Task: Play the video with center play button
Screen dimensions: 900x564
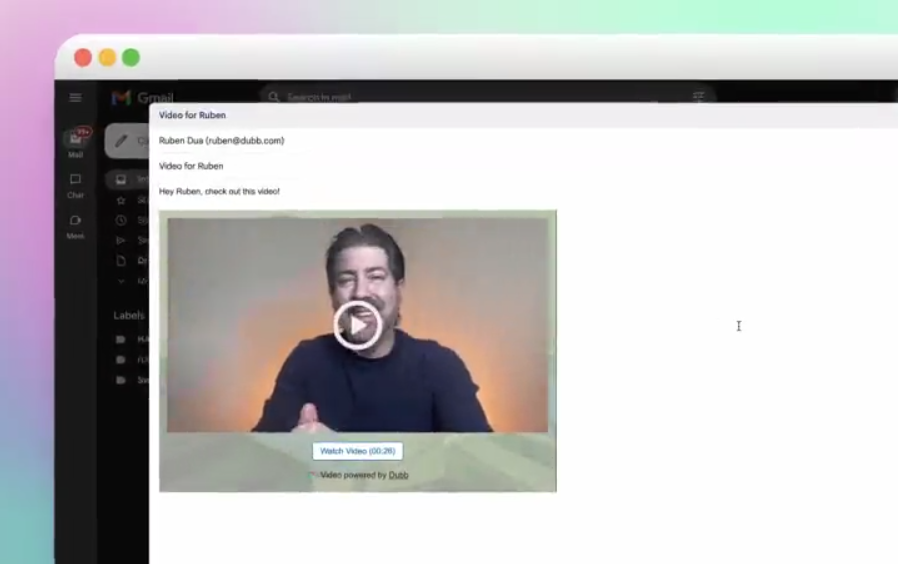Action: [x=357, y=325]
